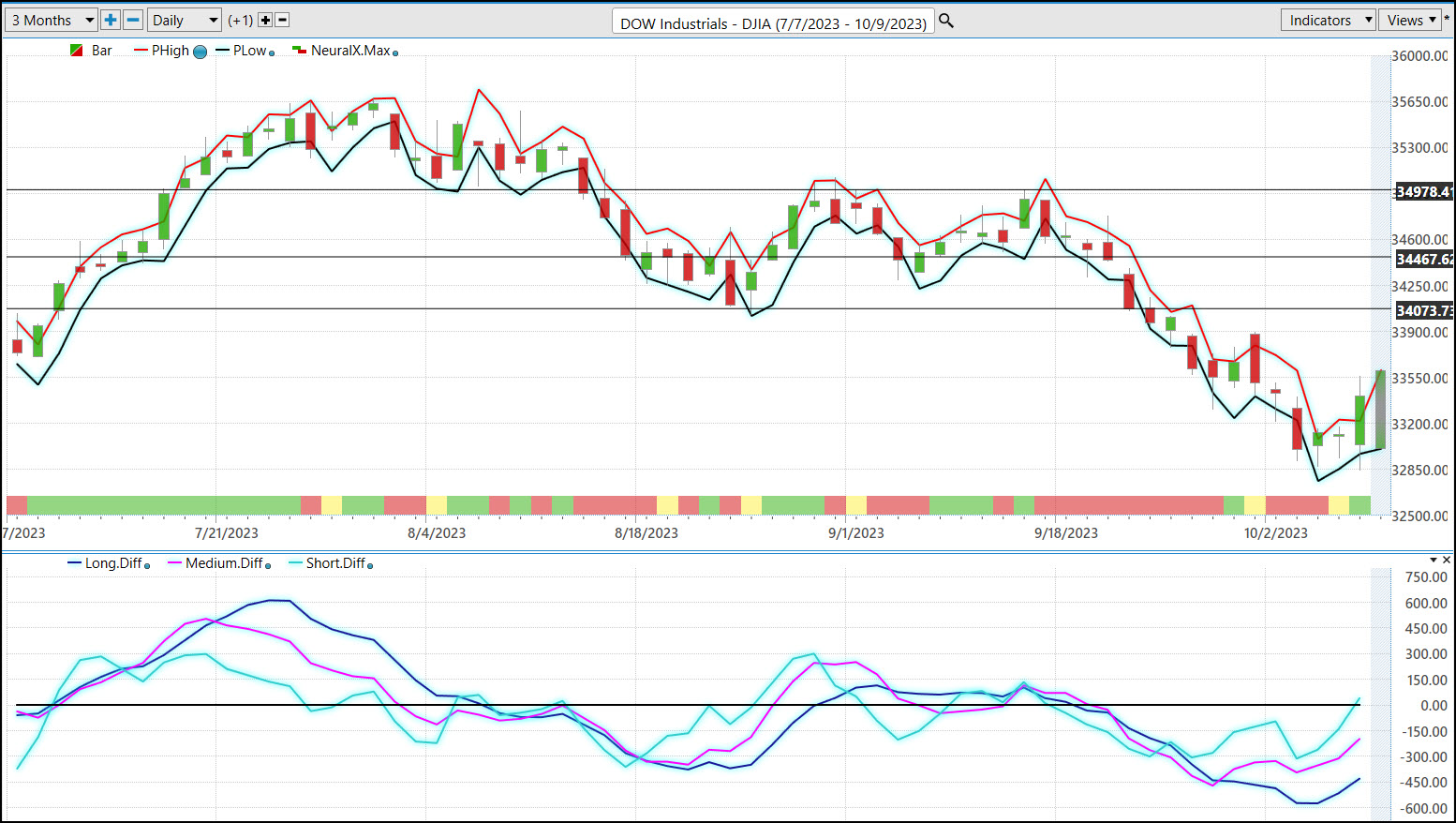Click the 9/1/2023 date axis label
The width and height of the screenshot is (1456, 823).
coord(856,533)
